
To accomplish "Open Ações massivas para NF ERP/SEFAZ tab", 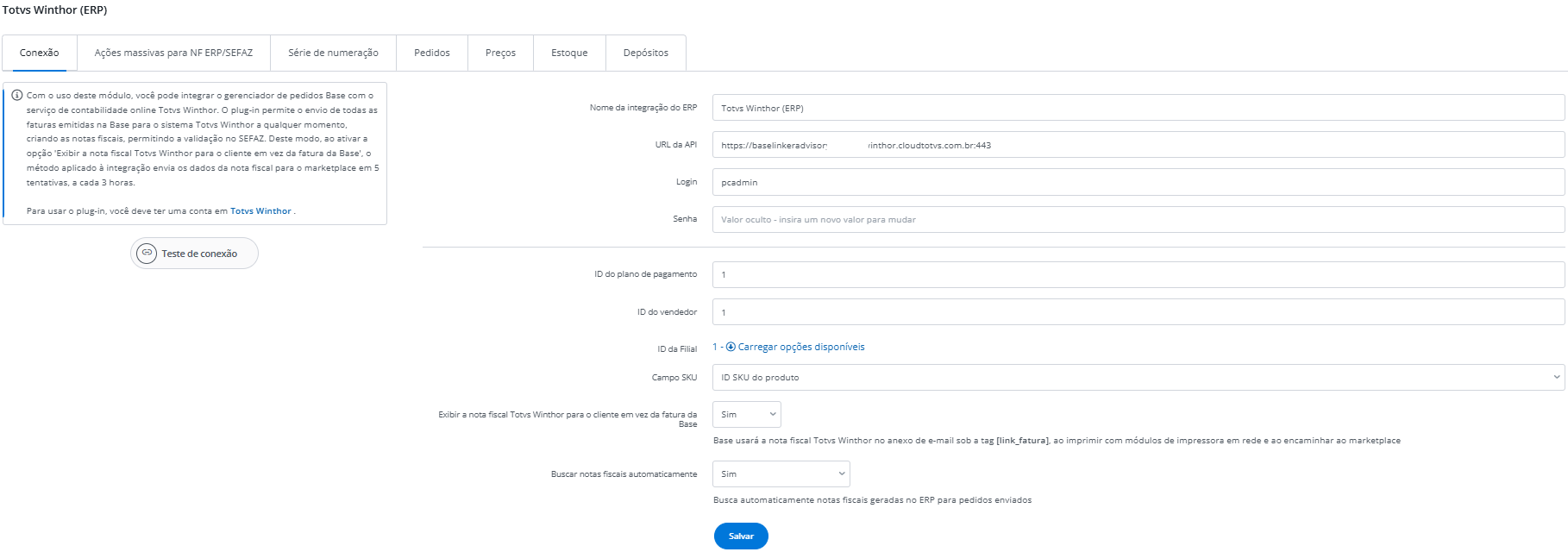I will pos(173,53).
